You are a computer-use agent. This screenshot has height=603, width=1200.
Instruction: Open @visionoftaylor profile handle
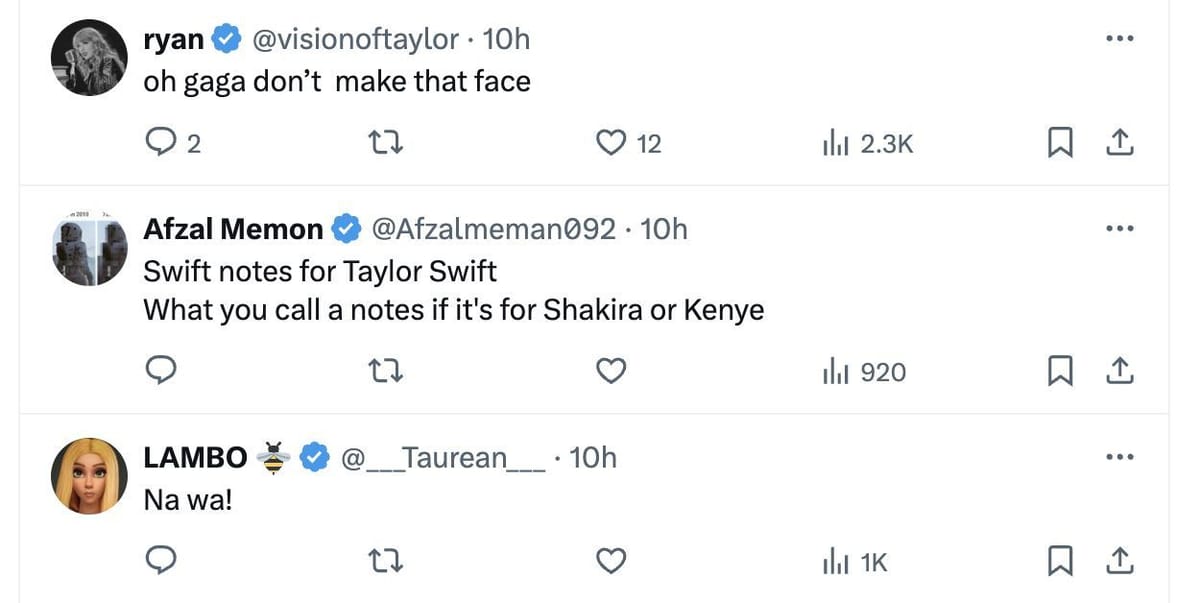click(x=357, y=39)
